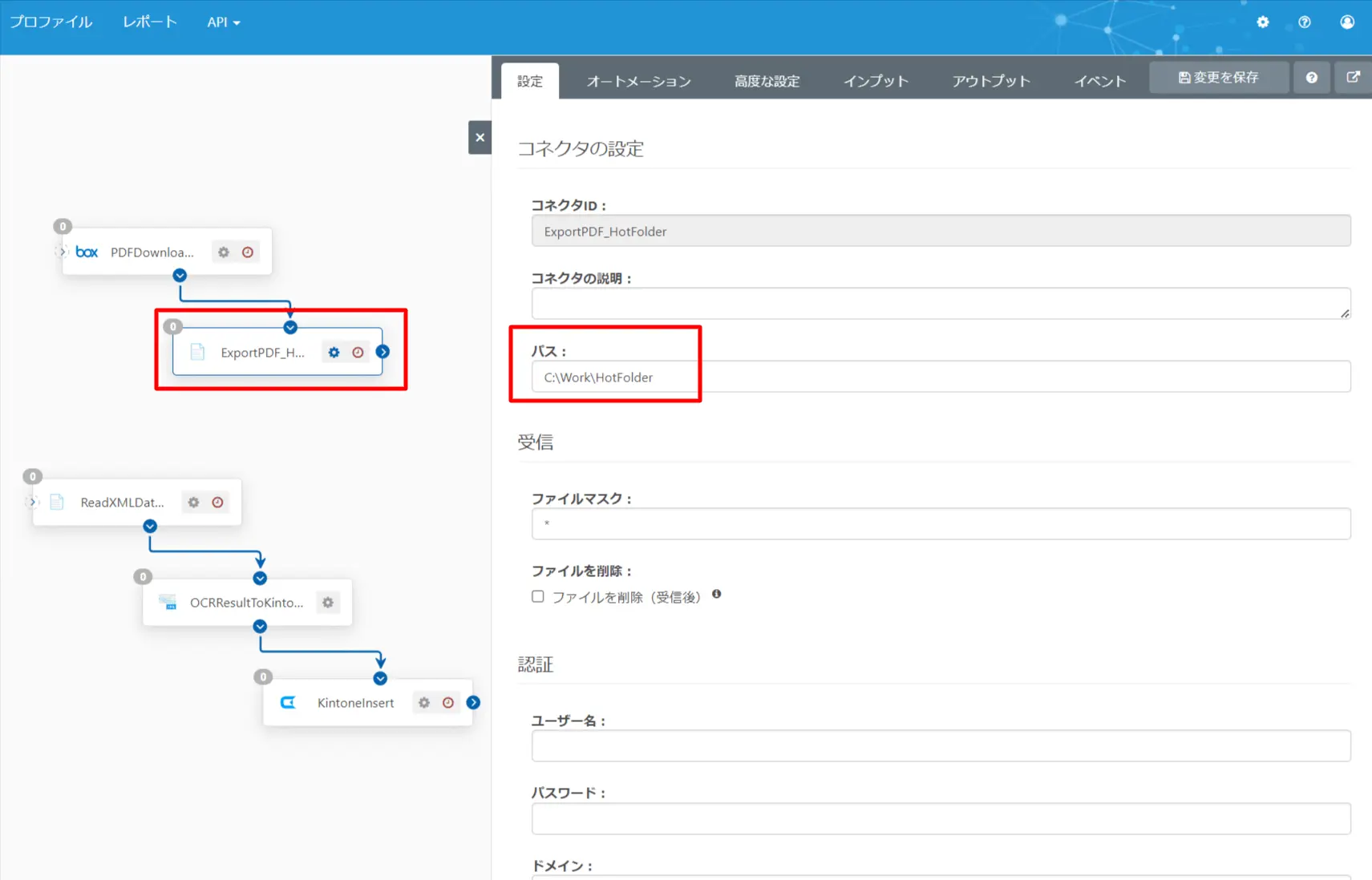
Task: Switch to the イベント tab
Action: point(1100,81)
